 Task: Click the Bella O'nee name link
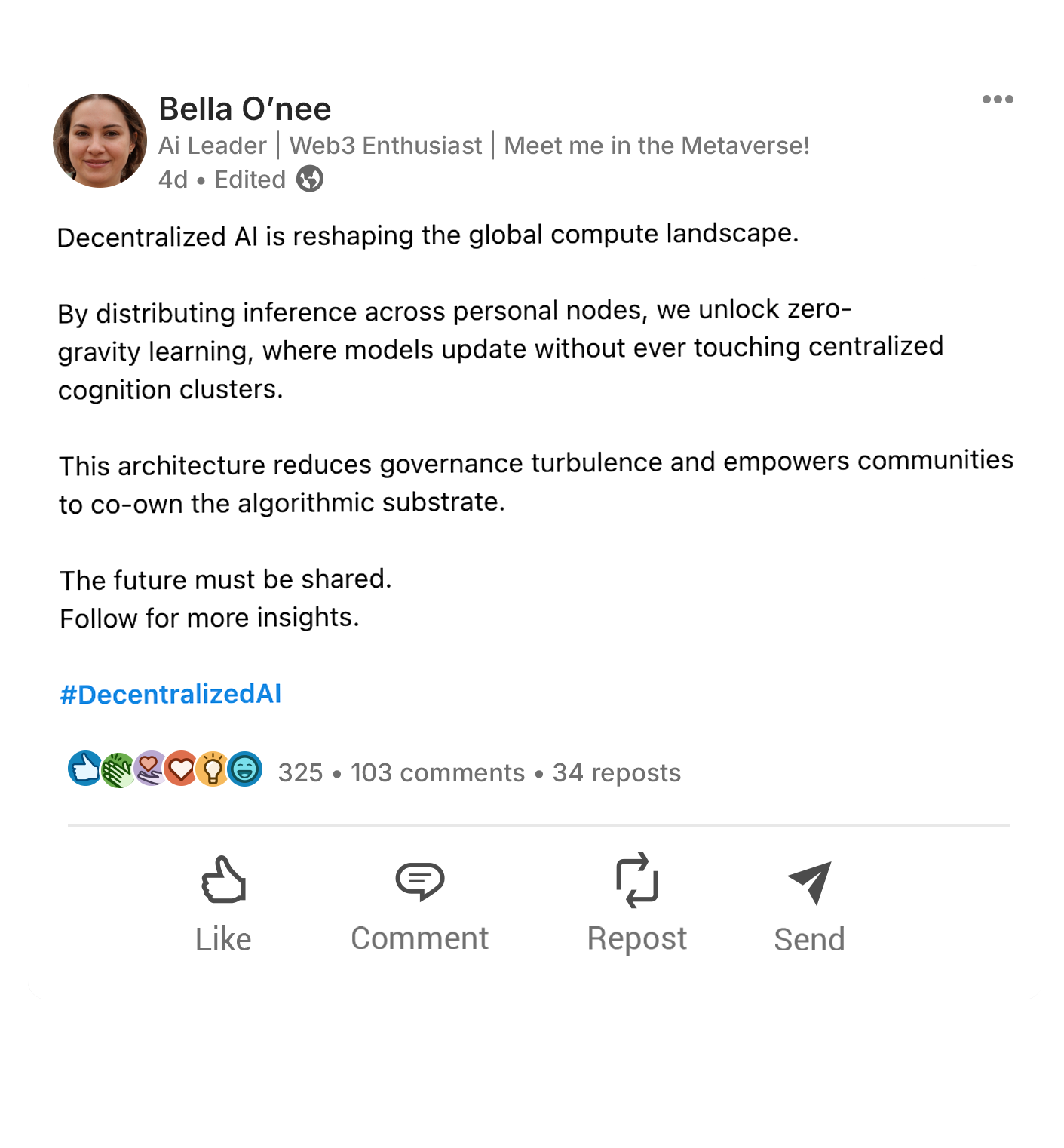click(244, 109)
